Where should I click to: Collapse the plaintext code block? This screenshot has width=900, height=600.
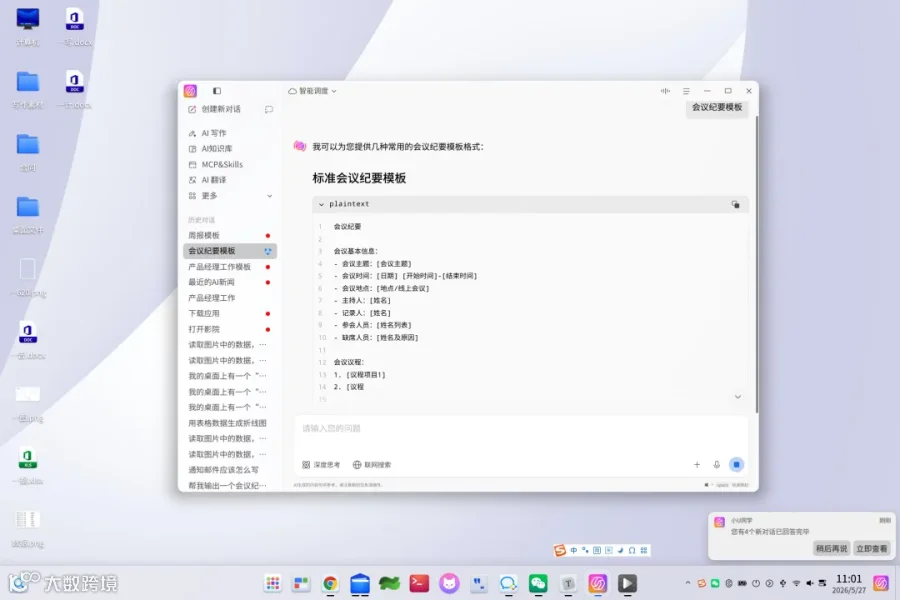[x=321, y=204]
